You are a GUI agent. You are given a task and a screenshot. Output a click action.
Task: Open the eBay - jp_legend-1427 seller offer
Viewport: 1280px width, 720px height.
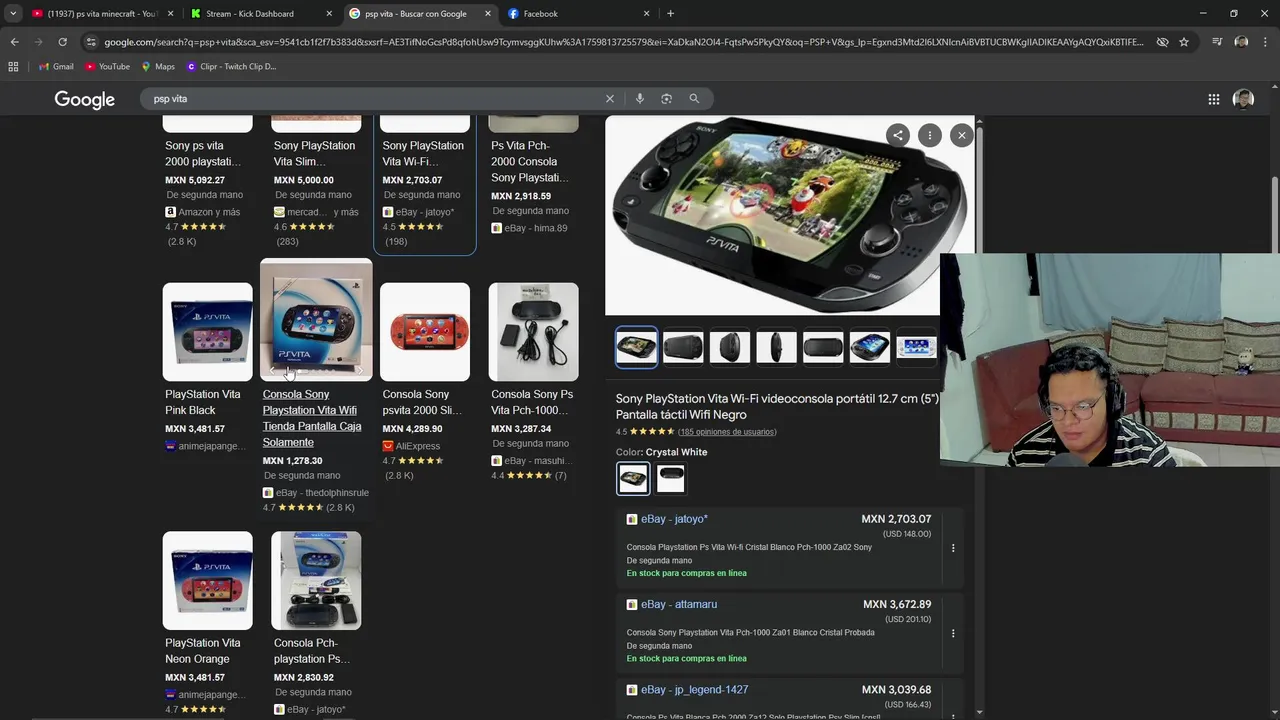(694, 689)
